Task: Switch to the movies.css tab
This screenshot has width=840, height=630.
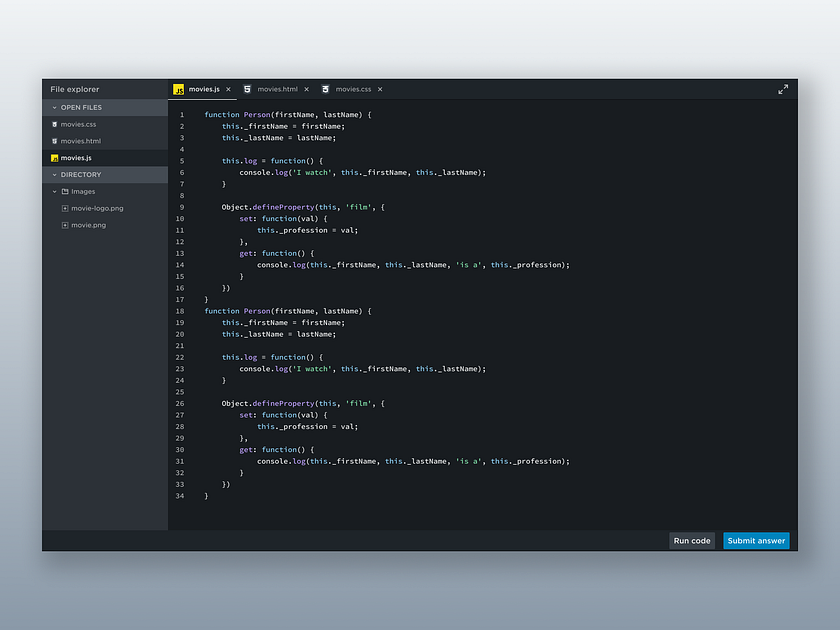Action: (352, 89)
